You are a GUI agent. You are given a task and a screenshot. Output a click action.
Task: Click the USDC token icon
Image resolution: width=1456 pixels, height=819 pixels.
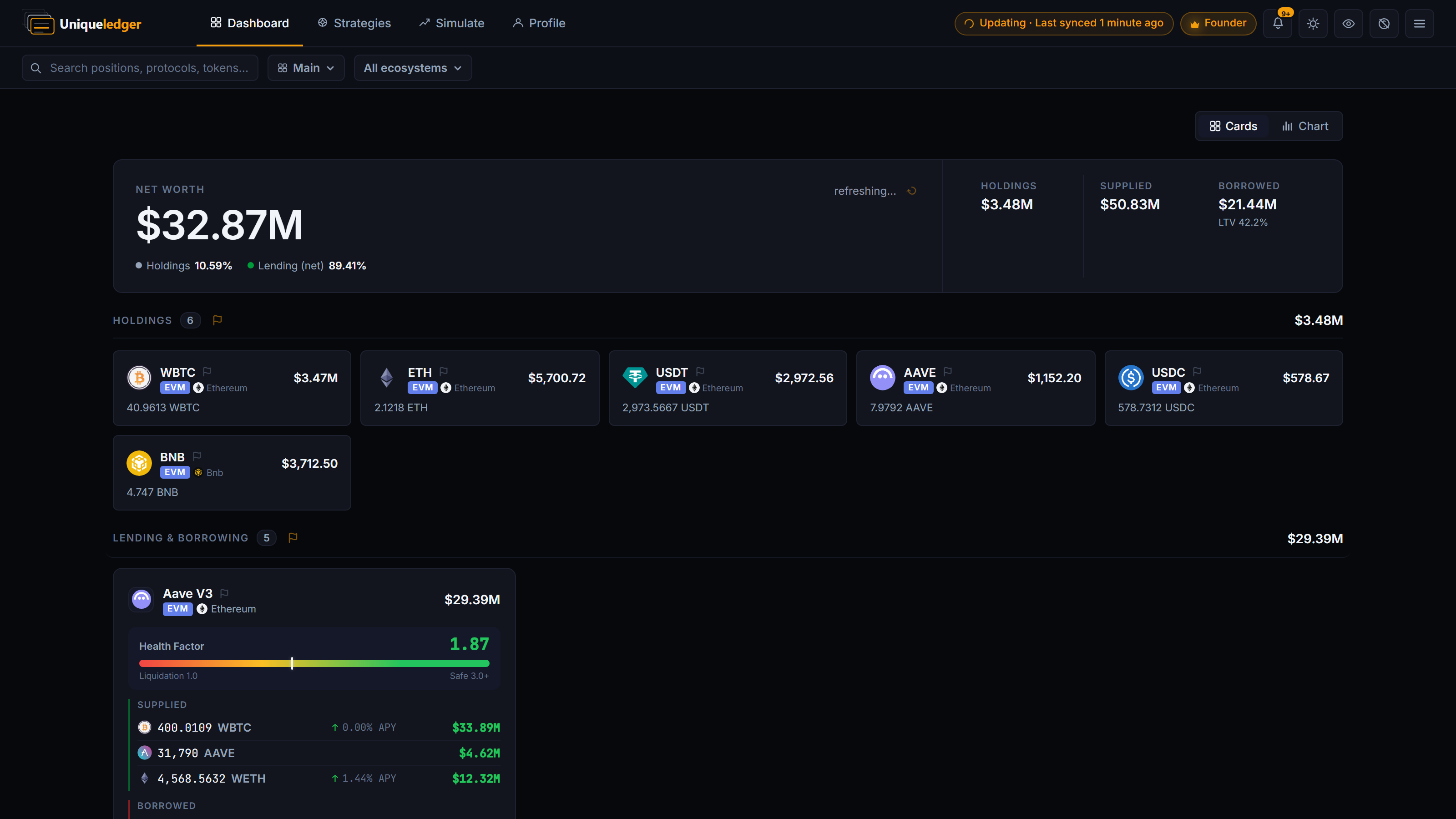pyautogui.click(x=1130, y=378)
